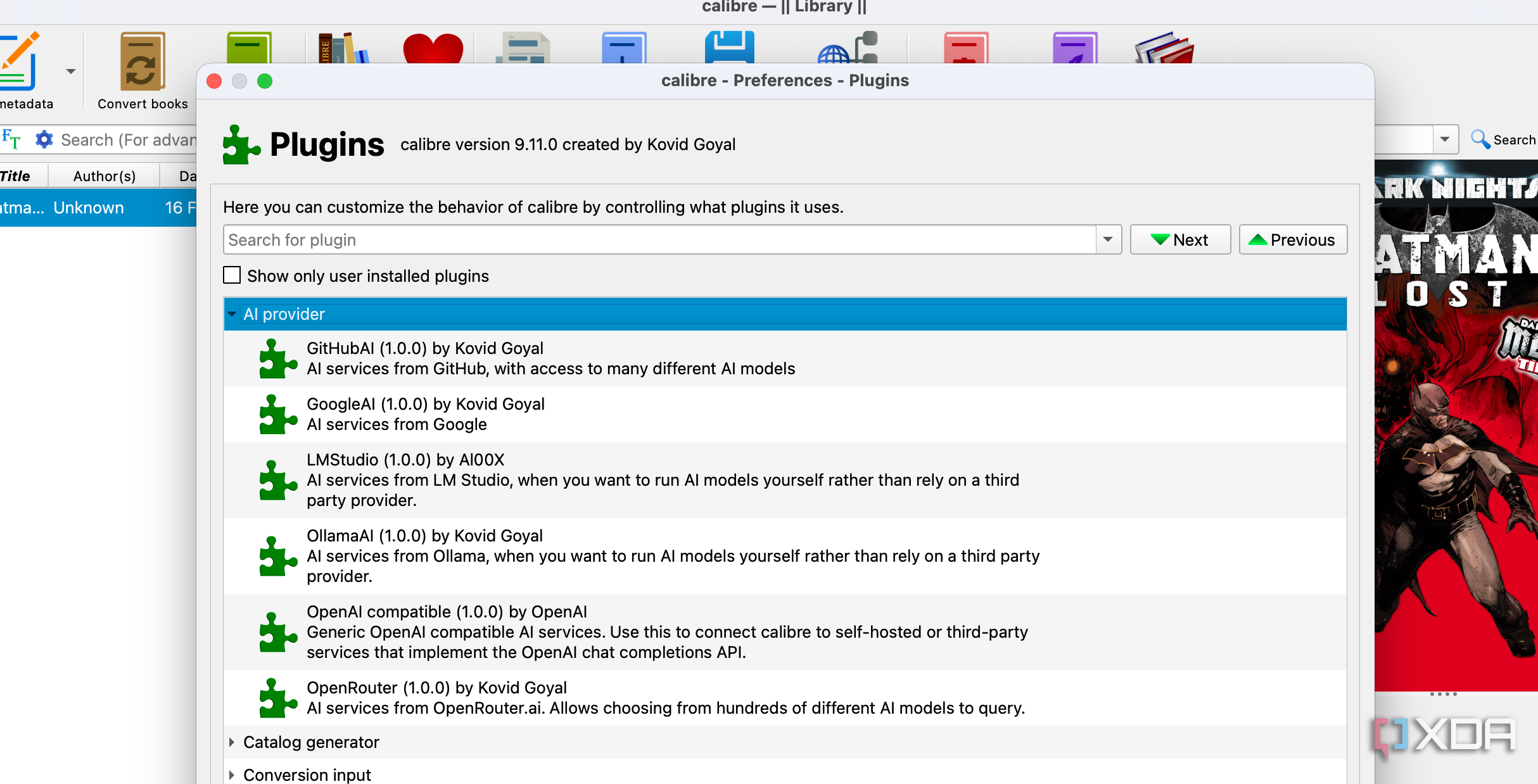The image size is (1538, 784).
Task: Click the stacked books toolbar icon
Action: pos(1164,47)
